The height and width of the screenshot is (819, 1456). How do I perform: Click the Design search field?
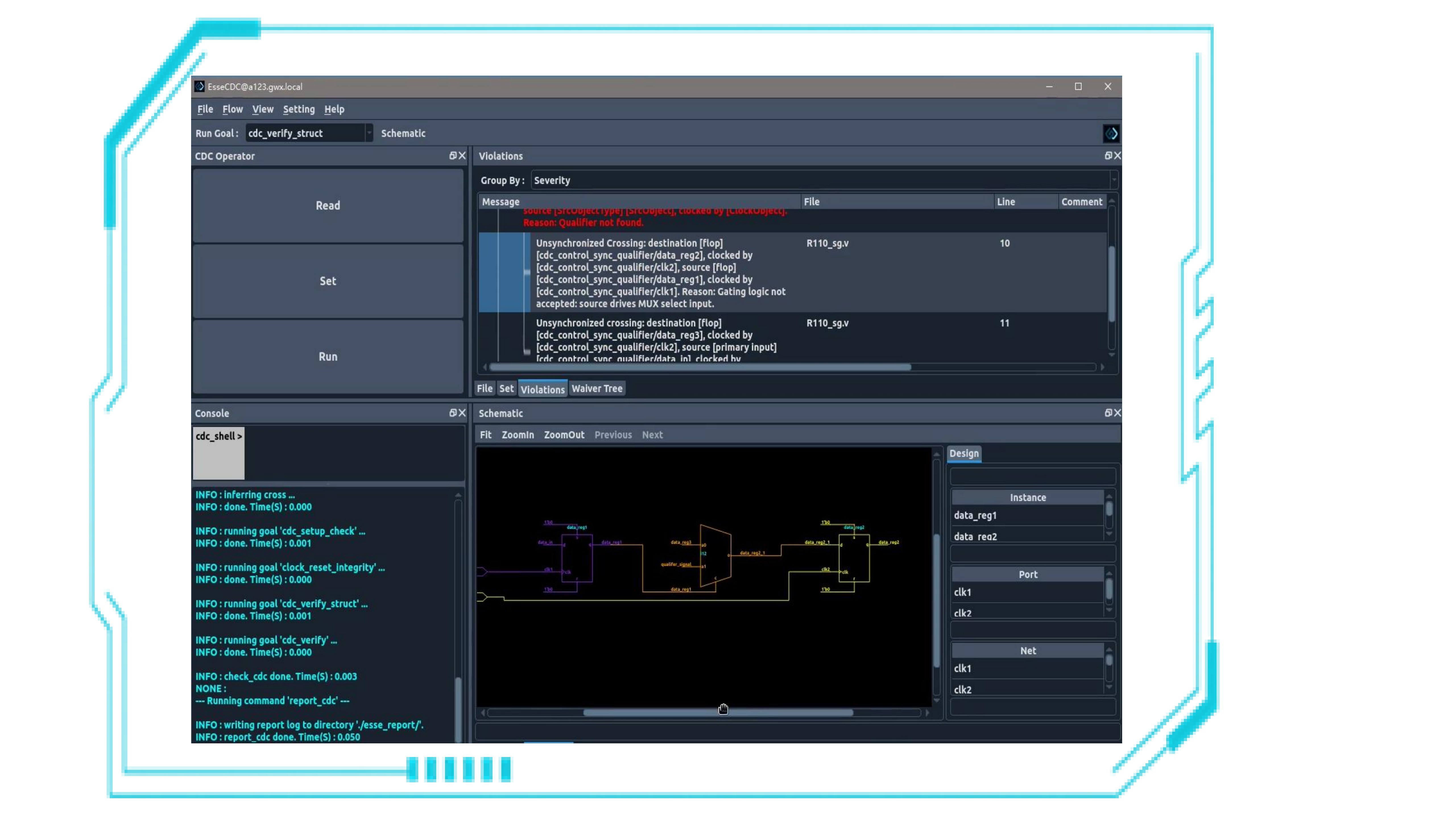1032,477
